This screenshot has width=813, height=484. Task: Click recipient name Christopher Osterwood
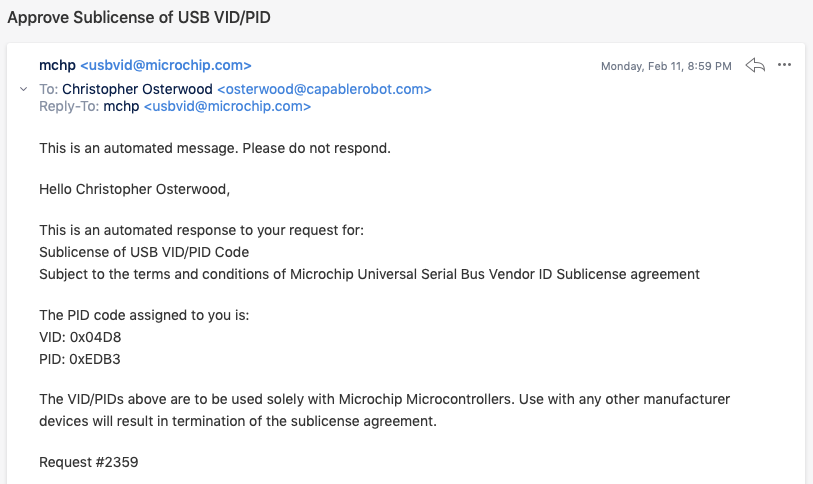pyautogui.click(x=137, y=89)
